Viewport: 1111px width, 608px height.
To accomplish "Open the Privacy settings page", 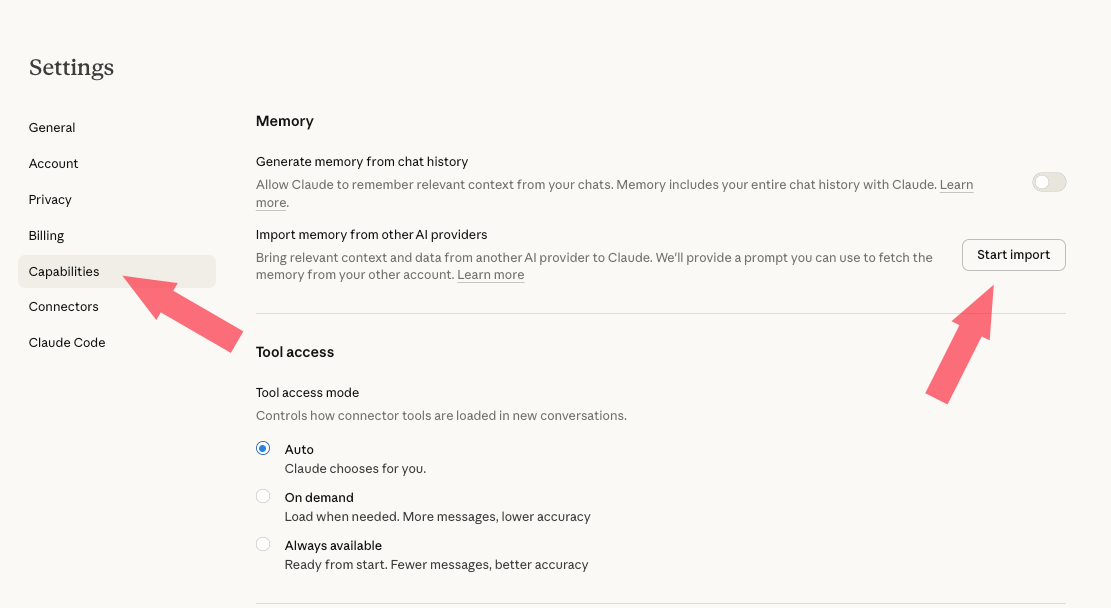I will coord(50,200).
